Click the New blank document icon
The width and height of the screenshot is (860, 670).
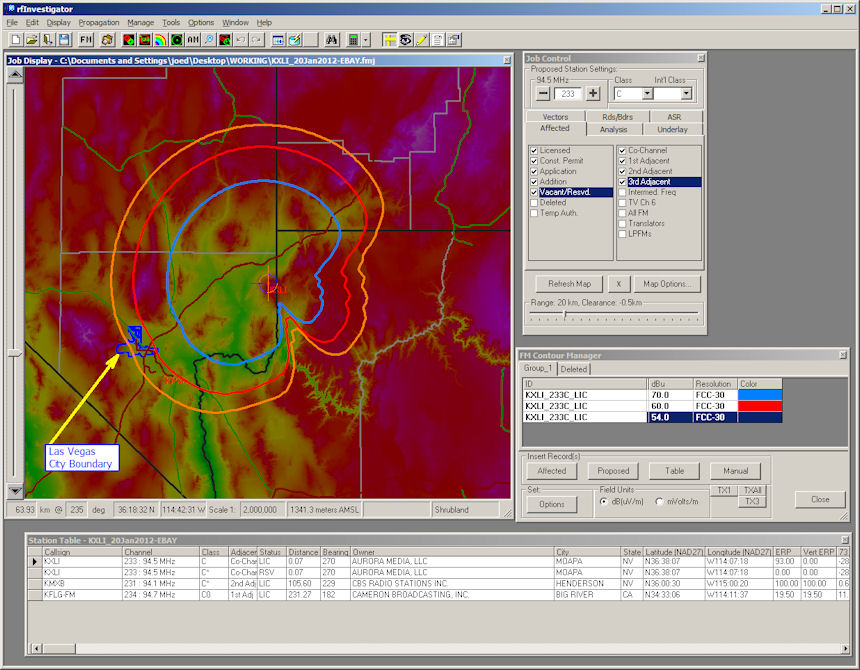pos(16,39)
